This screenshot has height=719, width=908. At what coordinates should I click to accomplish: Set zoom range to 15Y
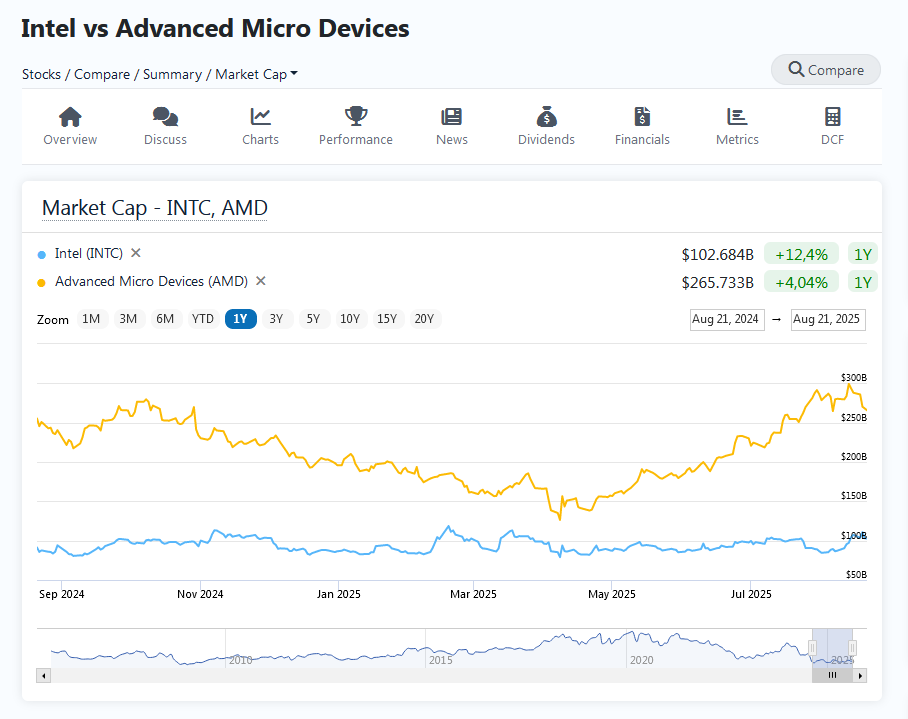click(387, 319)
